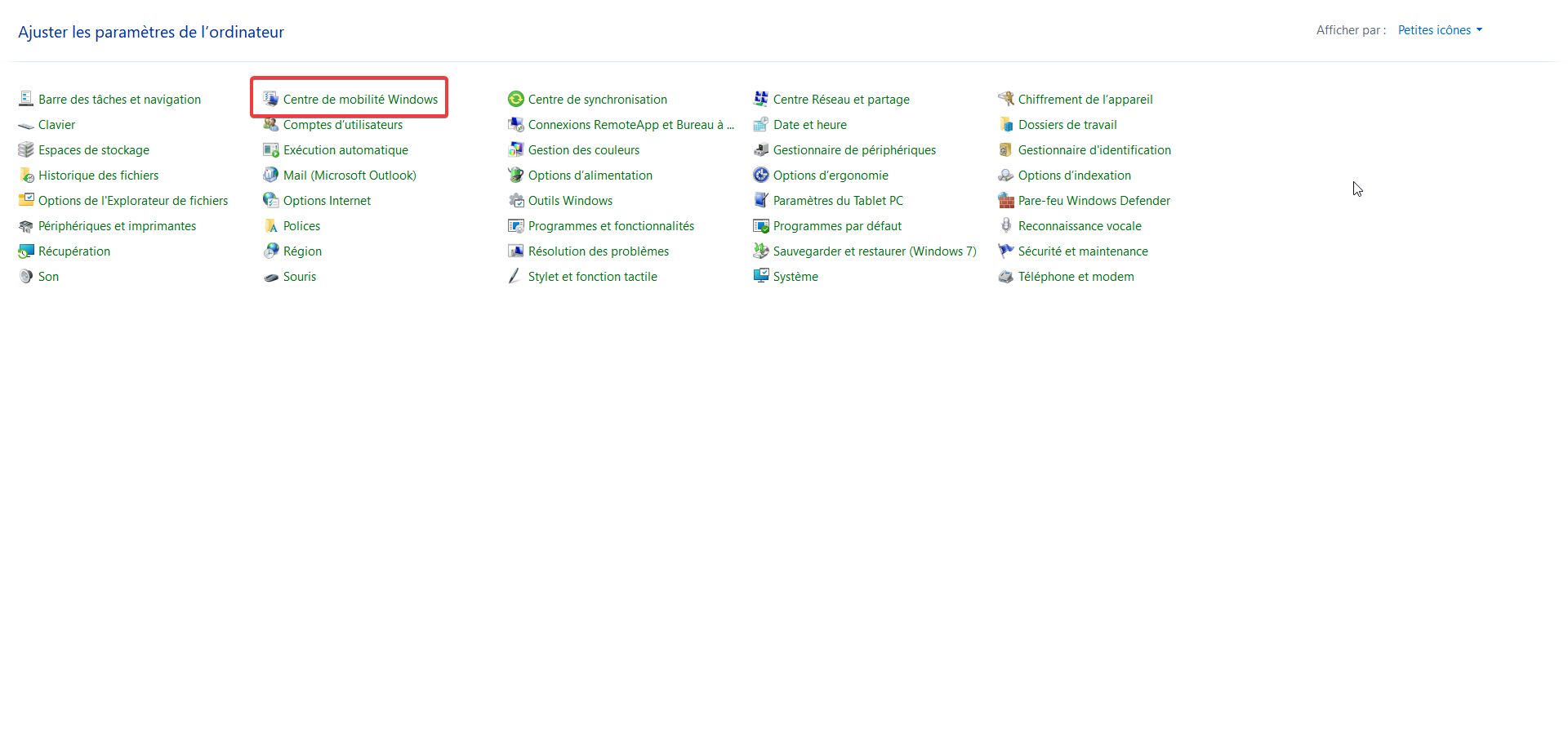Viewport: 1568px width, 756px height.
Task: Click the Mail (Microsoft Outlook) icon
Action: pyautogui.click(x=271, y=176)
